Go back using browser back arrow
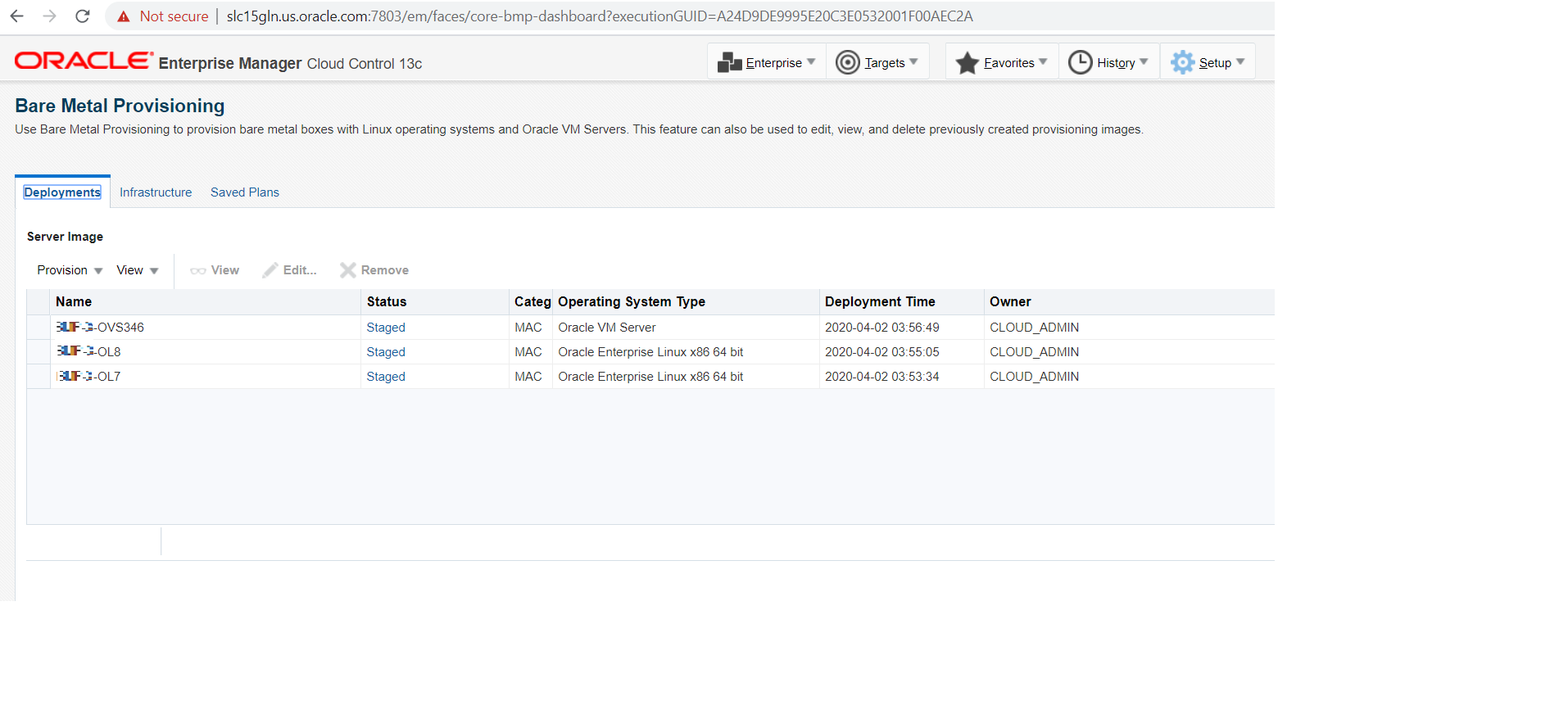Screen dimensions: 1568x719 pyautogui.click(x=16, y=16)
